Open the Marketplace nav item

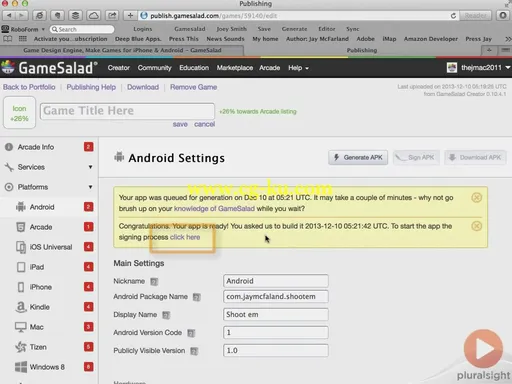point(235,68)
